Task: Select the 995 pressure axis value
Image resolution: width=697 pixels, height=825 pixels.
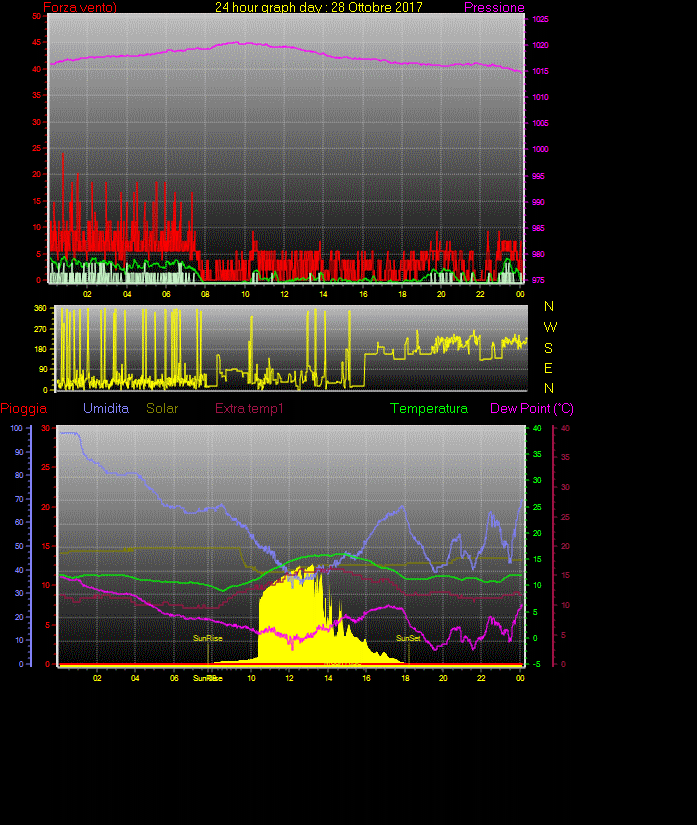Action: [x=538, y=176]
